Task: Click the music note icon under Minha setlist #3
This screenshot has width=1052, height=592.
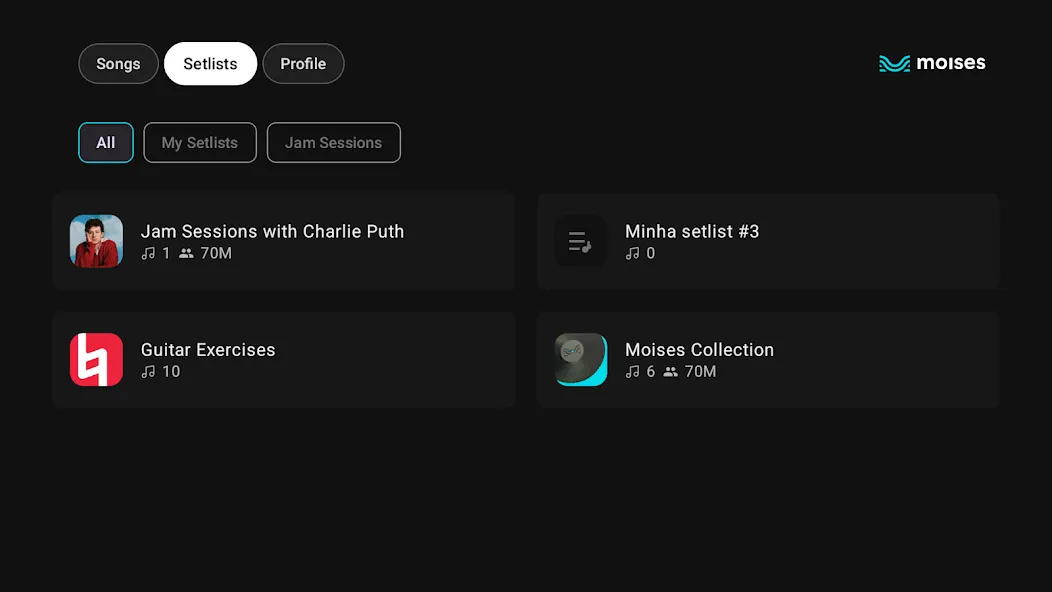Action: tap(633, 253)
